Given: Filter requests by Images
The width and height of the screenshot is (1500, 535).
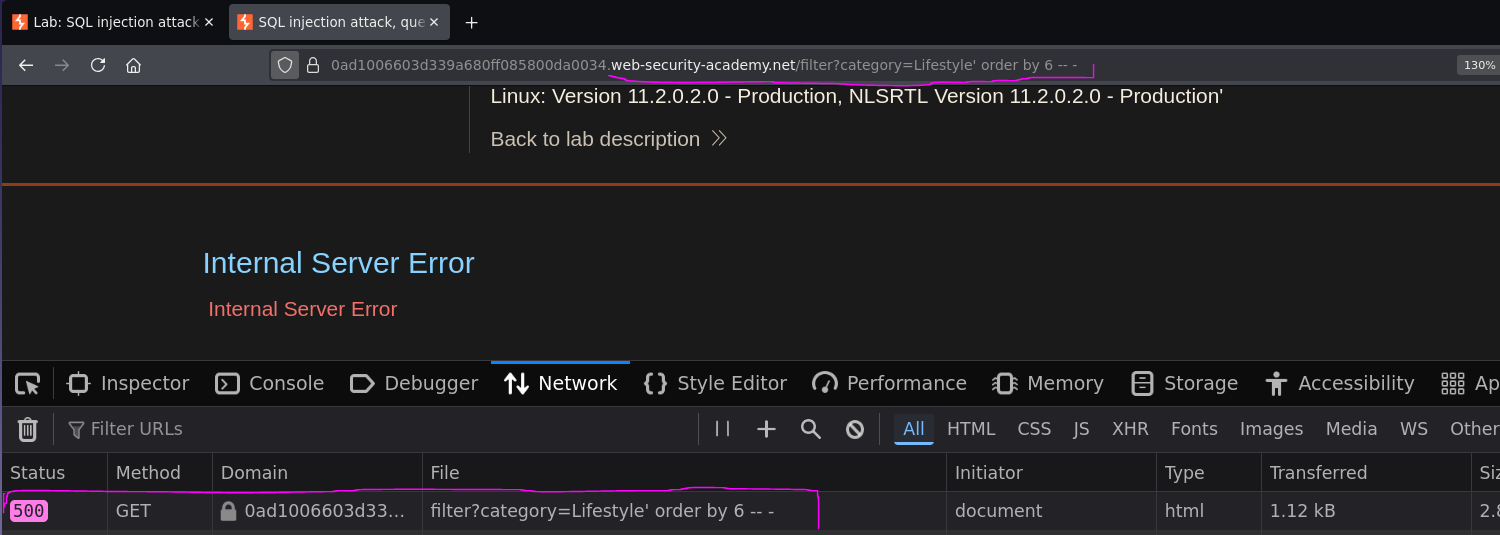Looking at the screenshot, I should point(1271,429).
